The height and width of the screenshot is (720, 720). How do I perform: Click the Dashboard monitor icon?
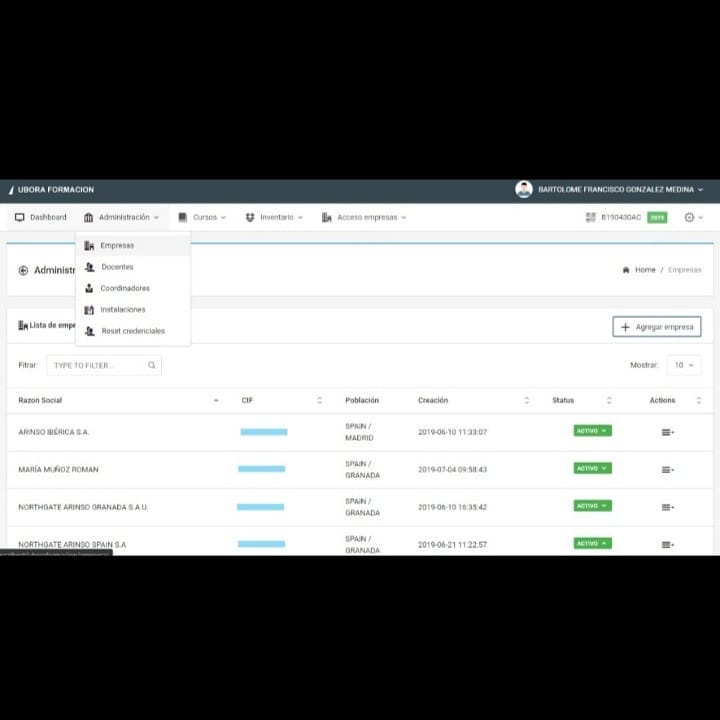coord(20,217)
